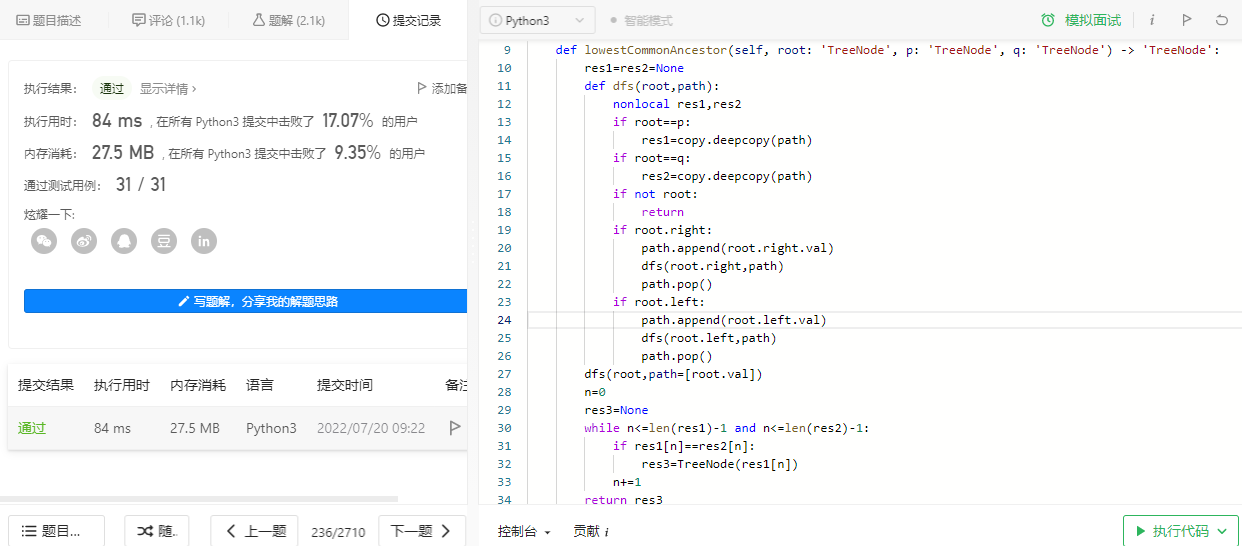Start a 模拟面试 mock interview
Screen dimensions: 1242x546
[1081, 20]
